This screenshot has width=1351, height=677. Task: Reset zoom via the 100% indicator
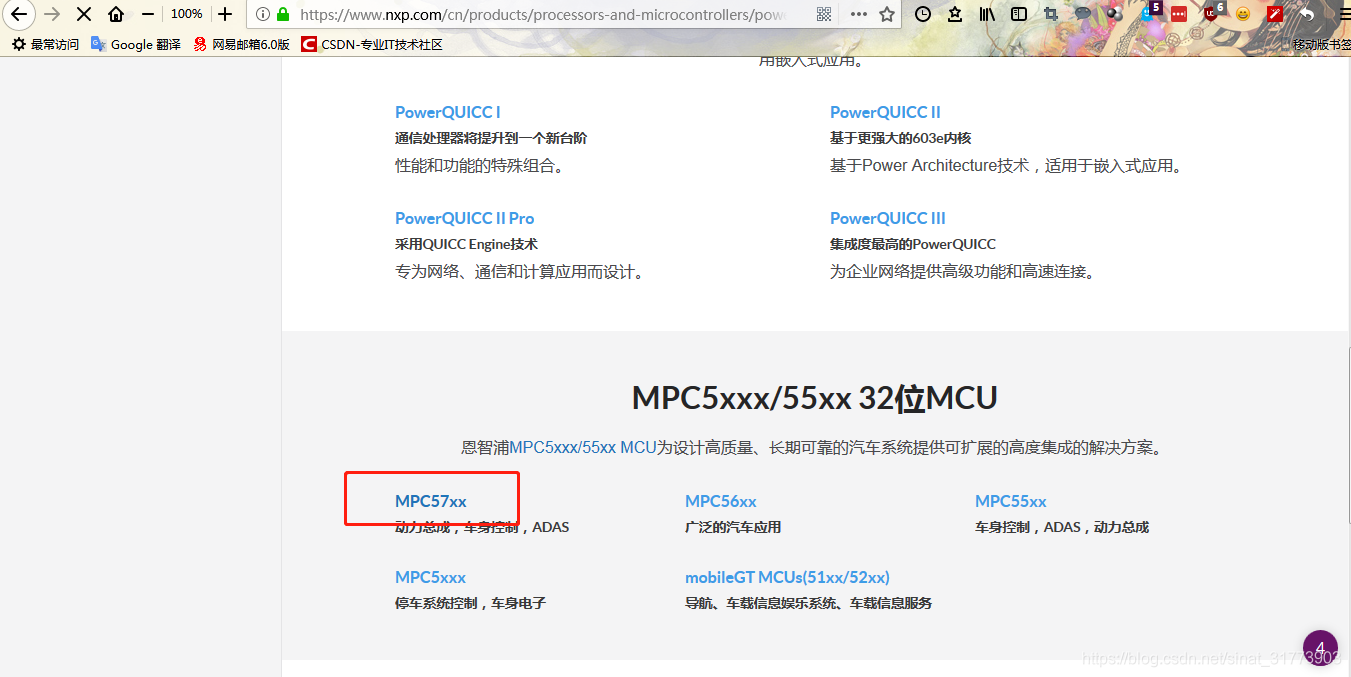point(187,14)
